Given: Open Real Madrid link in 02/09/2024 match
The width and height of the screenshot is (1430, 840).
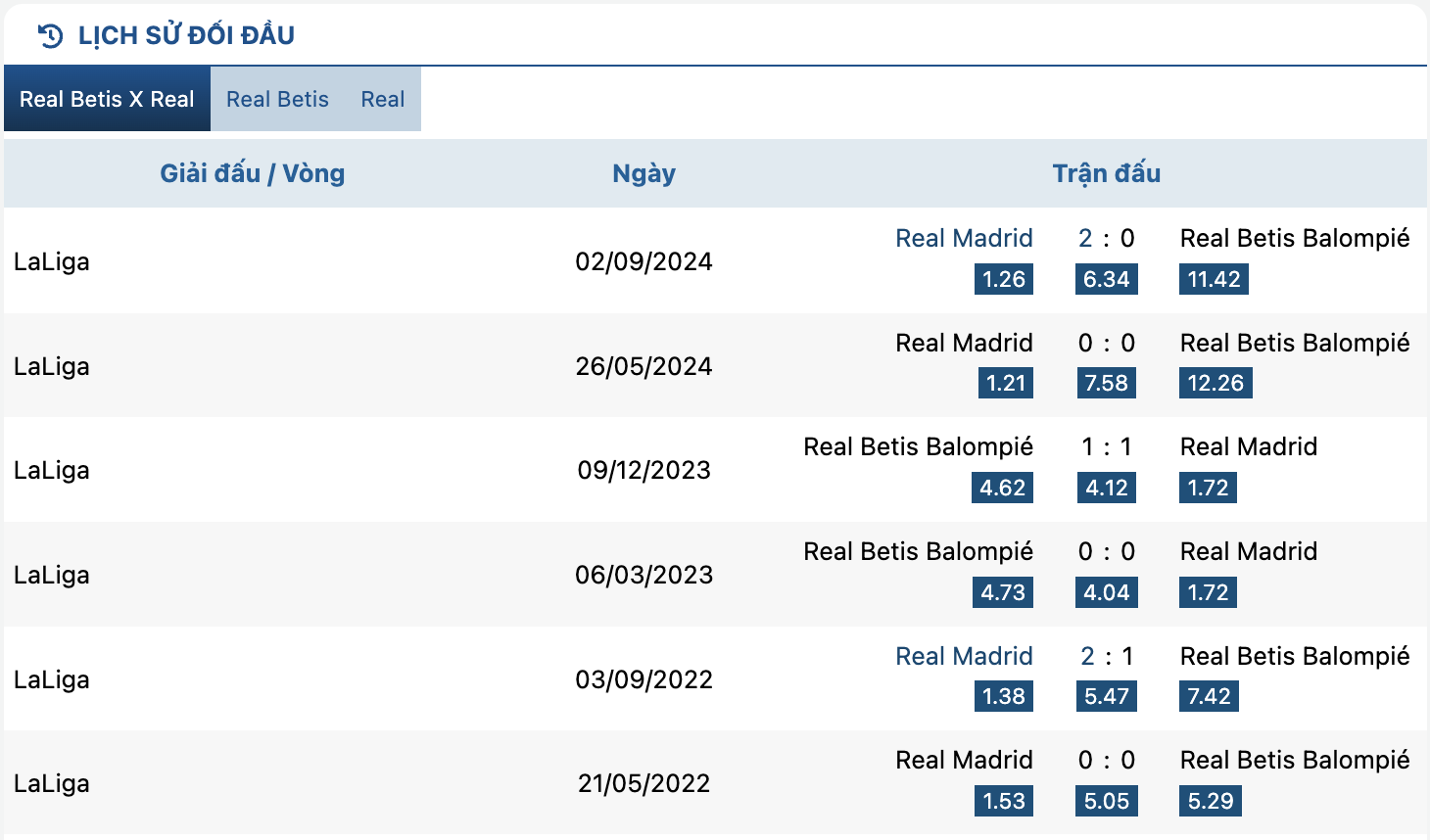Looking at the screenshot, I should (x=964, y=238).
